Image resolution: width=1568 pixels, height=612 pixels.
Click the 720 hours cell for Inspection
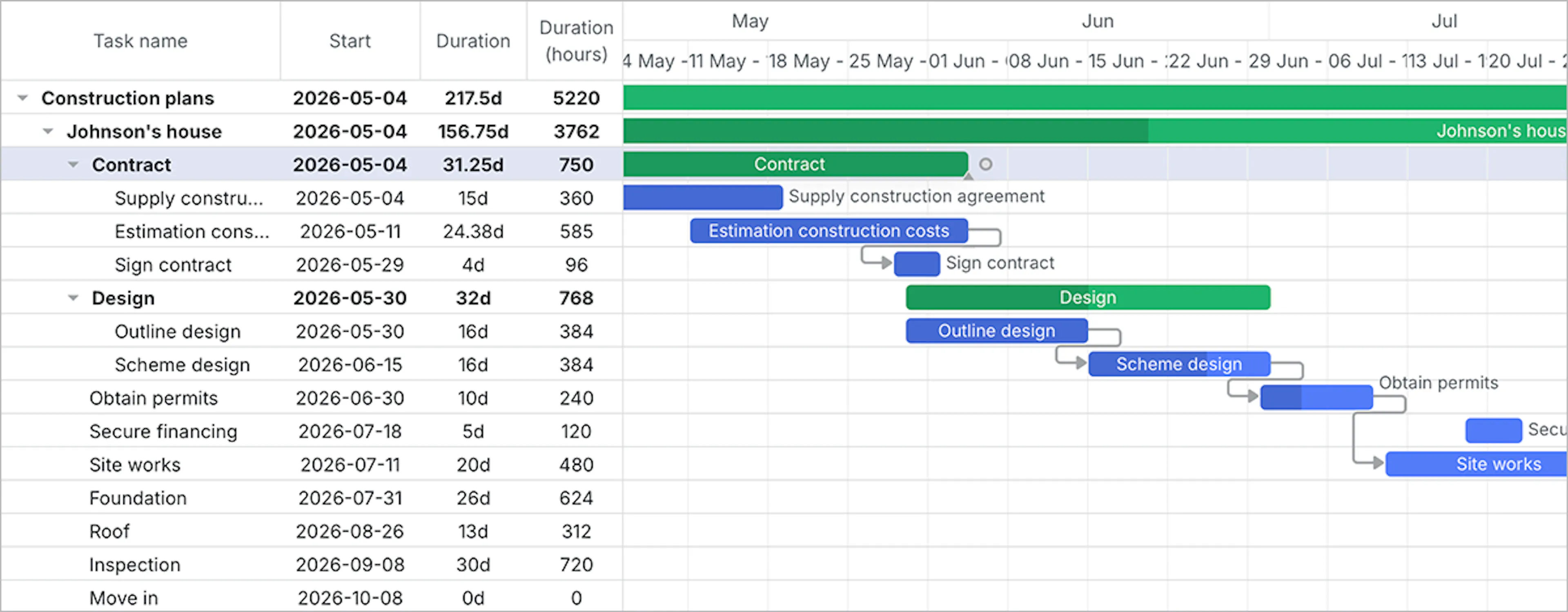point(575,565)
